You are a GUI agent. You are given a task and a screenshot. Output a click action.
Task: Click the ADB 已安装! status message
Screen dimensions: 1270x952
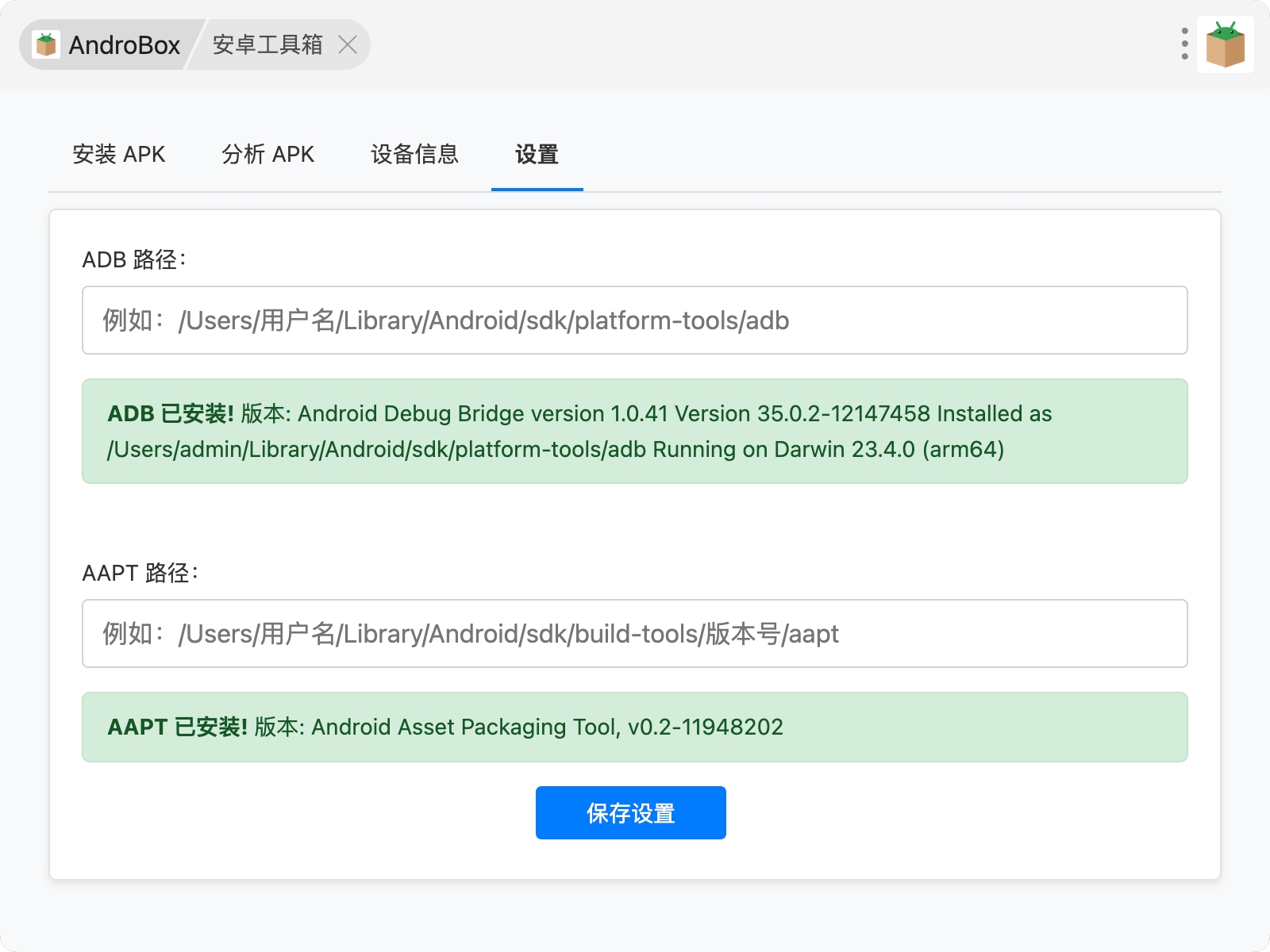coord(635,432)
